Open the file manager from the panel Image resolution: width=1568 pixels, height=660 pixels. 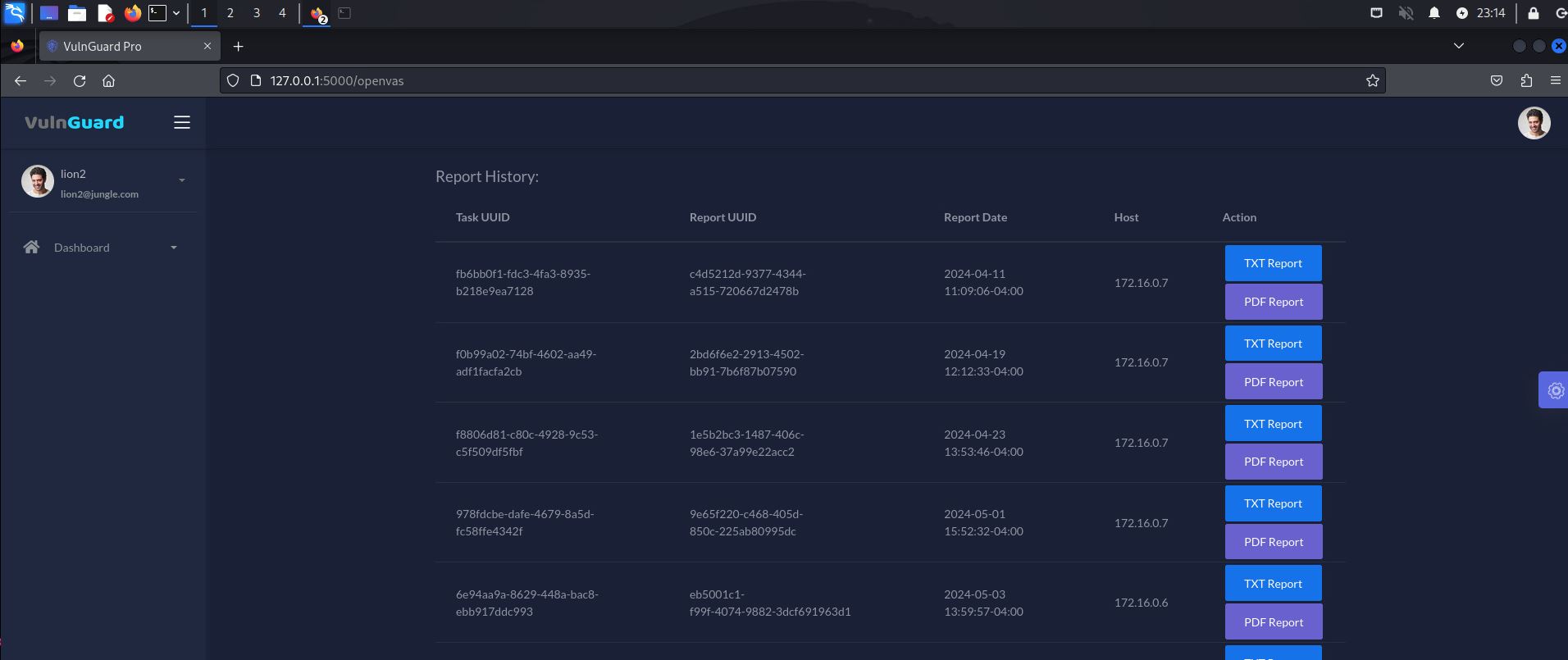tap(77, 12)
